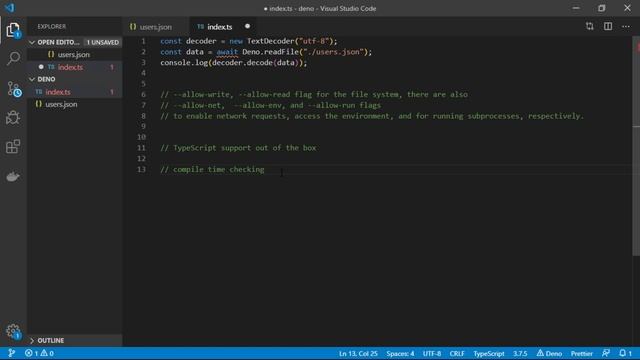Open the Extensions view in activity bar

[x=13, y=147]
